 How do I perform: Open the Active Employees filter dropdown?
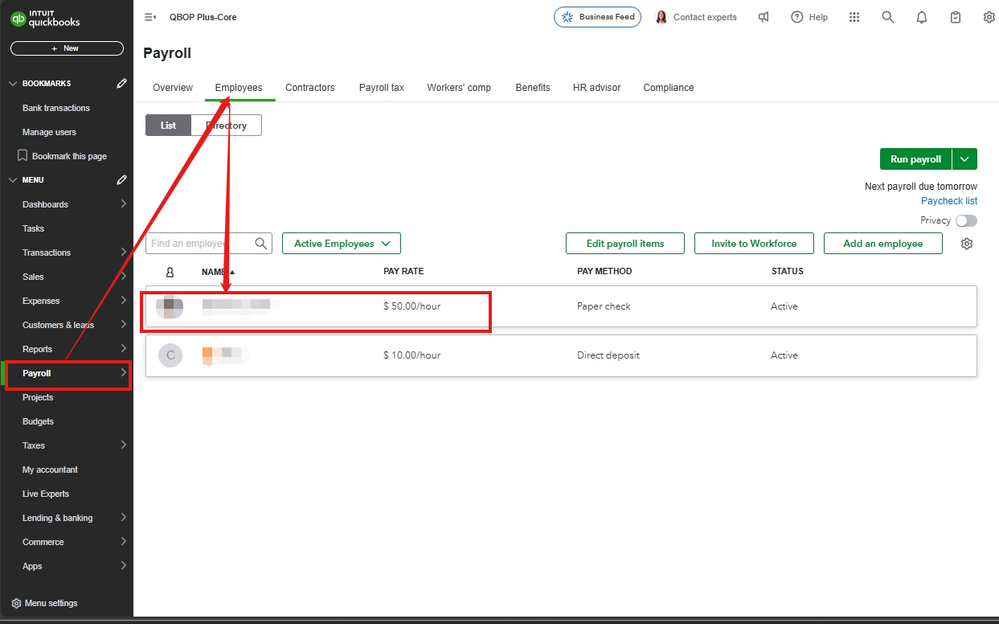pos(341,243)
